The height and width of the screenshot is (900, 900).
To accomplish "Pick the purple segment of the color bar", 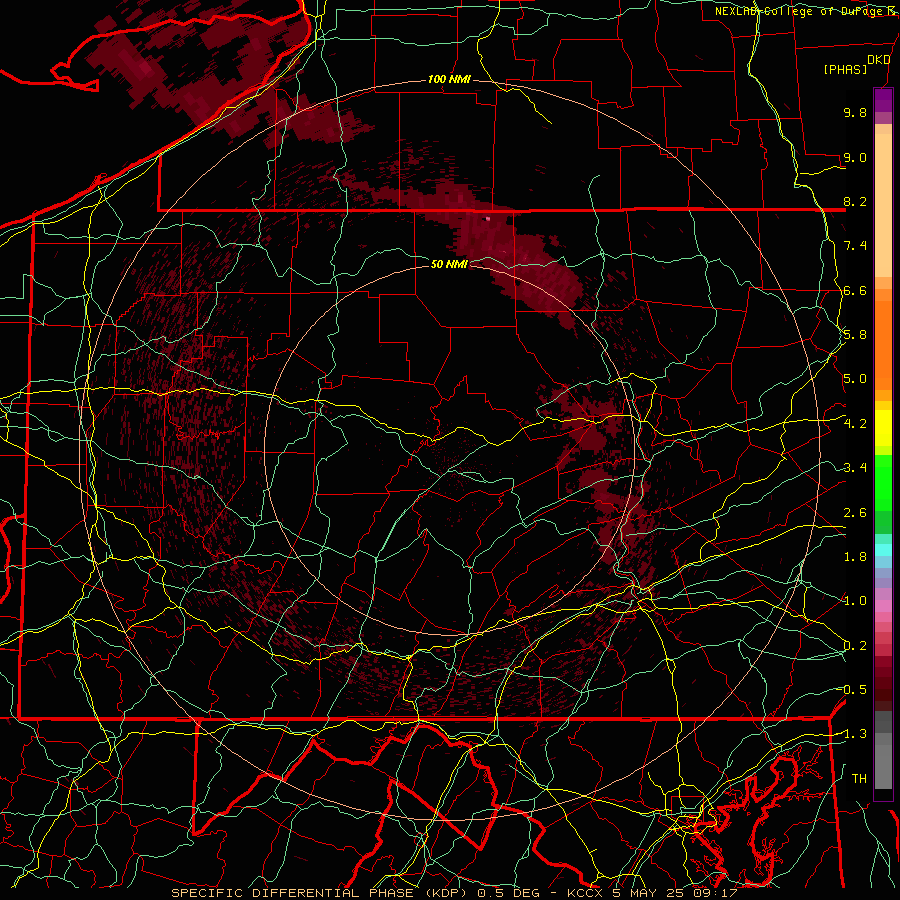I will pyautogui.click(x=883, y=100).
